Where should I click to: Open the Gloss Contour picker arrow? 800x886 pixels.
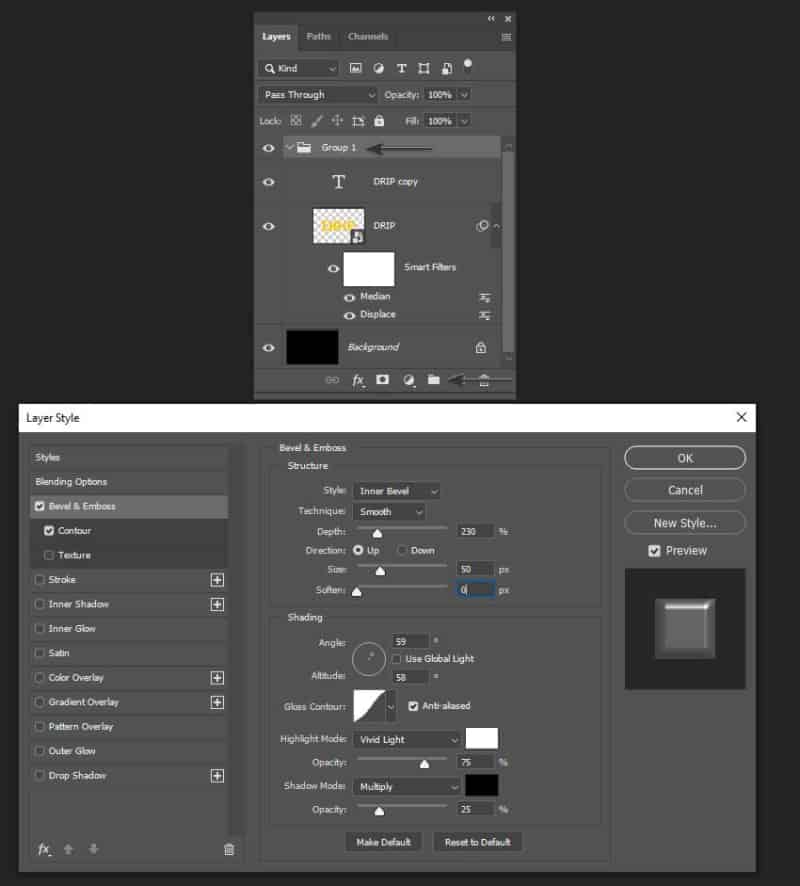pos(390,707)
